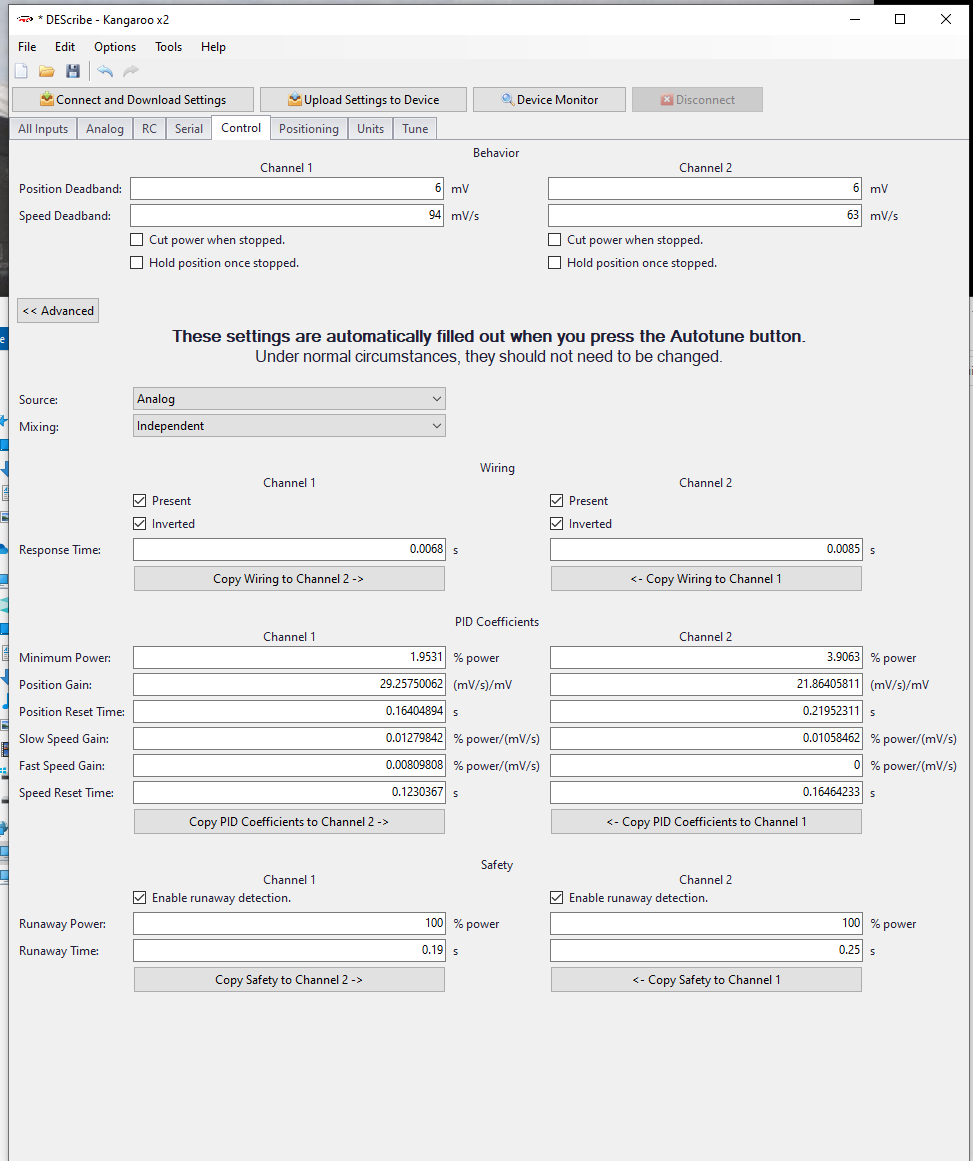
Task: Uncheck Channel 1 Present checkbox
Action: coord(139,501)
